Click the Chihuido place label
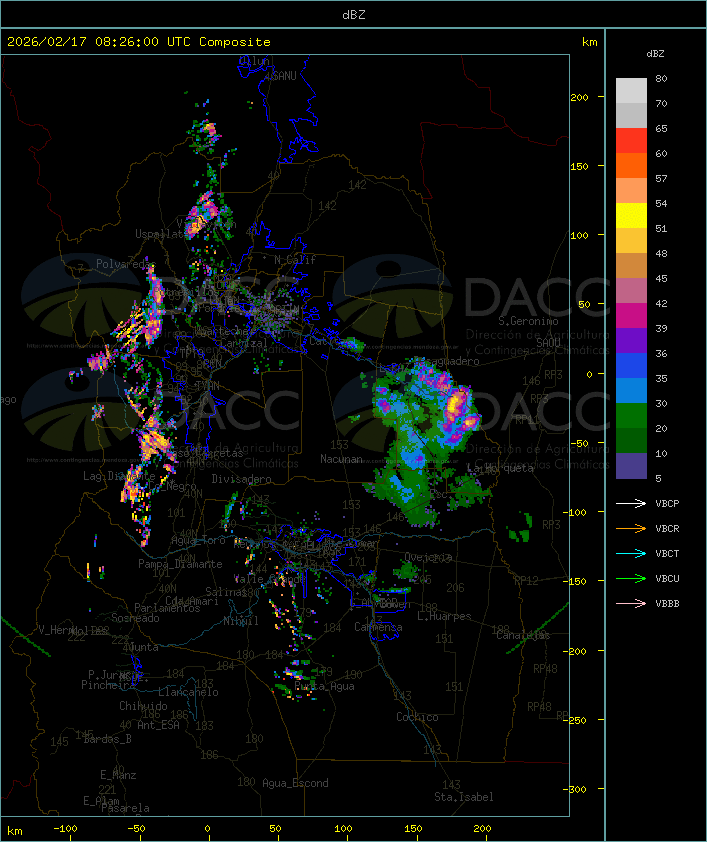Screen dimensions: 707x842 143,706
